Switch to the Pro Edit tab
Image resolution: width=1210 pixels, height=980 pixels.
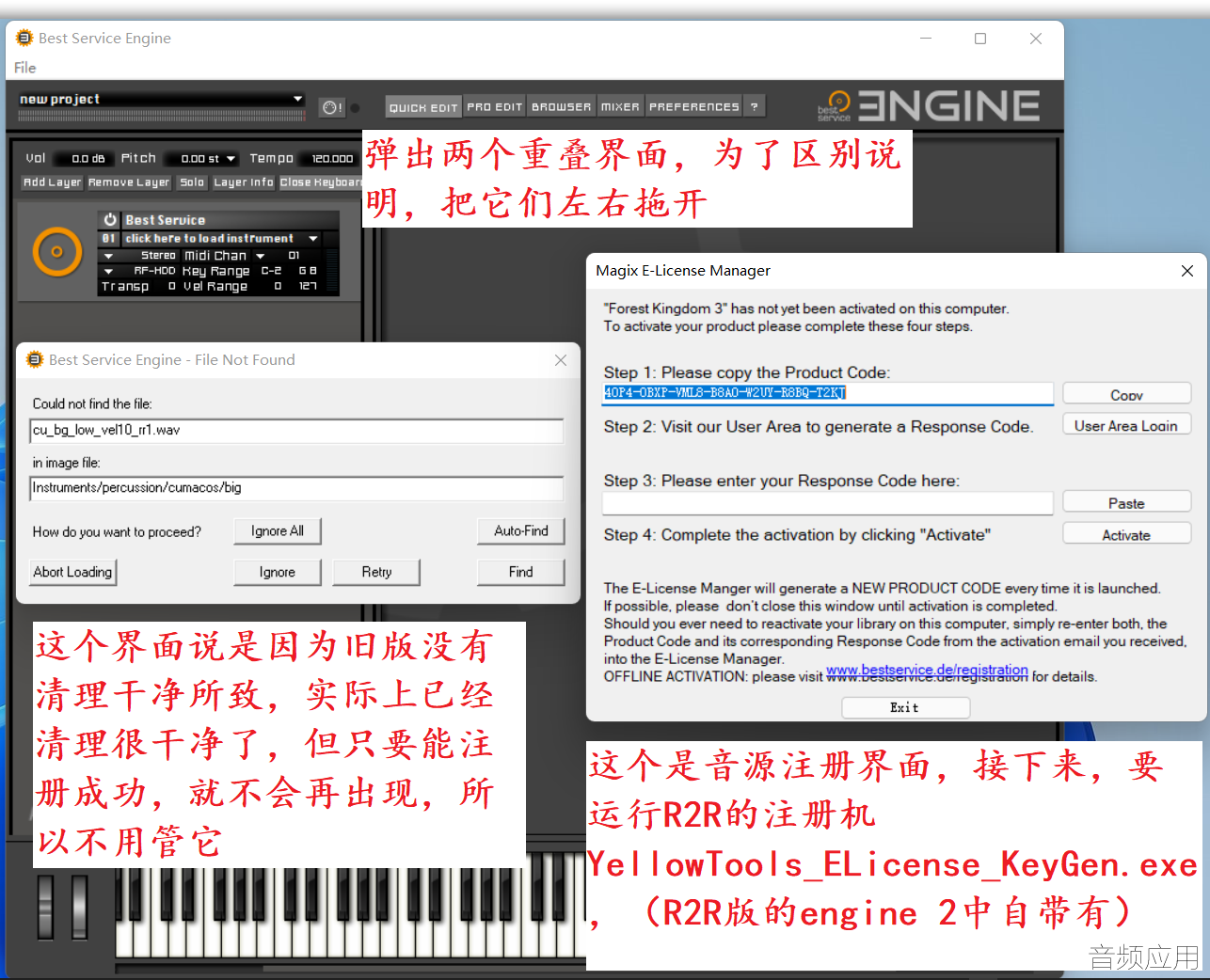(x=494, y=107)
